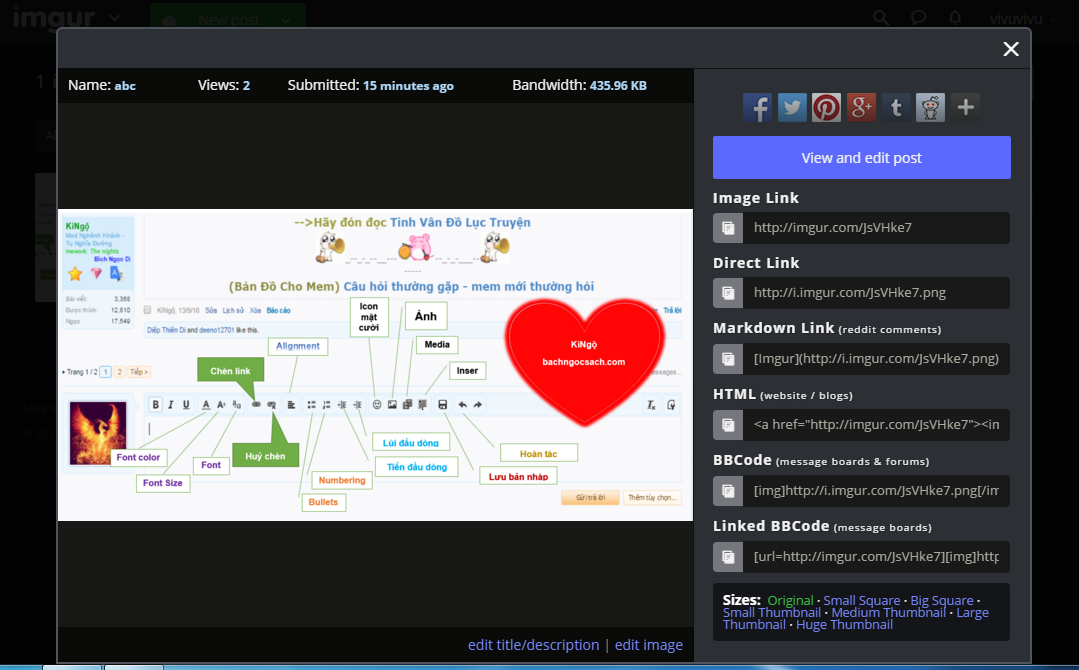This screenshot has width=1079, height=670.
Task: Click the Pinterest share icon
Action: [827, 107]
